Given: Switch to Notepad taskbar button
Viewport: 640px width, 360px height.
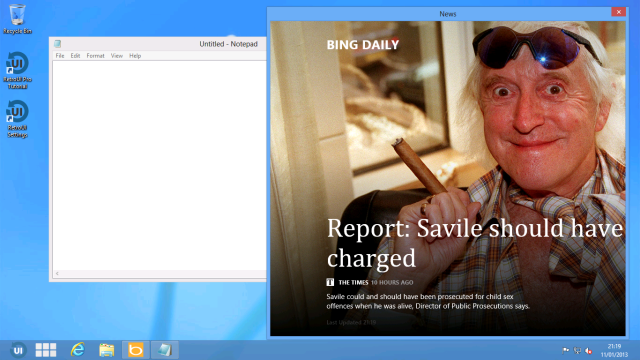Looking at the screenshot, I should 164,350.
